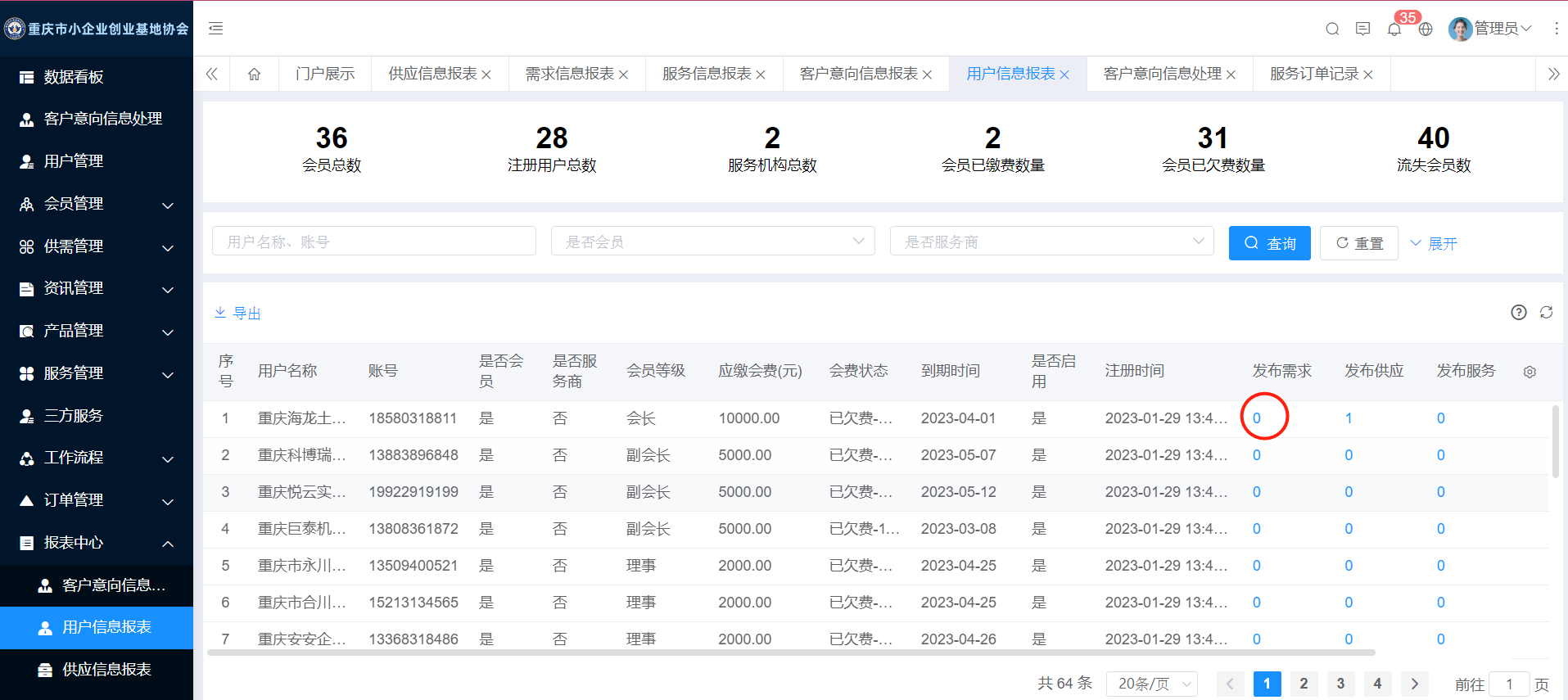Click the blue 查询 search button
The width and height of the screenshot is (1568, 700).
(1270, 243)
